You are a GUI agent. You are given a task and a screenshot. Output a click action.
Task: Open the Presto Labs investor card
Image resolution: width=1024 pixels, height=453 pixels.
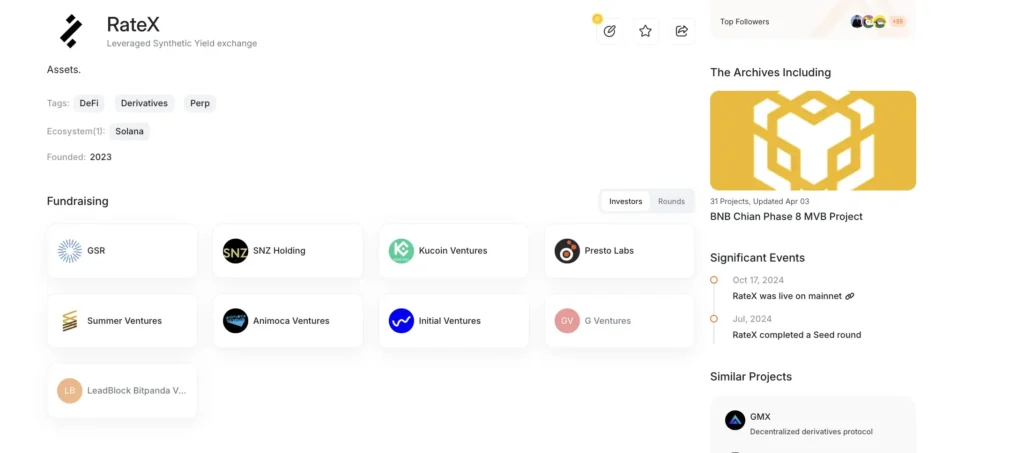coord(620,251)
